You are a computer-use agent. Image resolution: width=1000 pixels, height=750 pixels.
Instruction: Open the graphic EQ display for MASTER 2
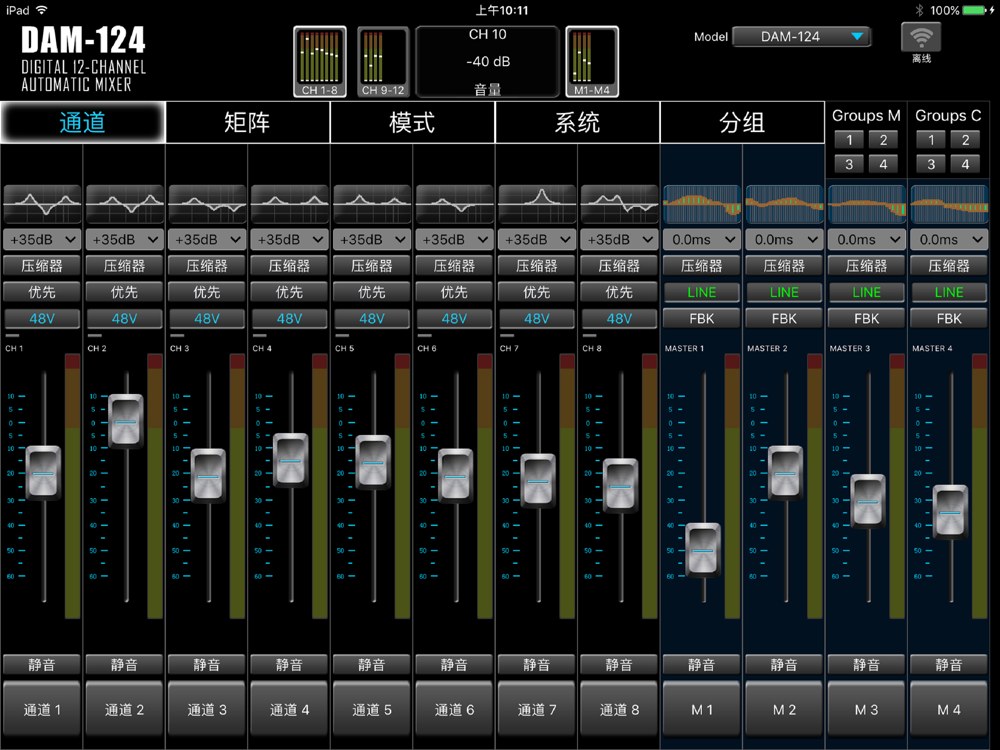[x=784, y=204]
